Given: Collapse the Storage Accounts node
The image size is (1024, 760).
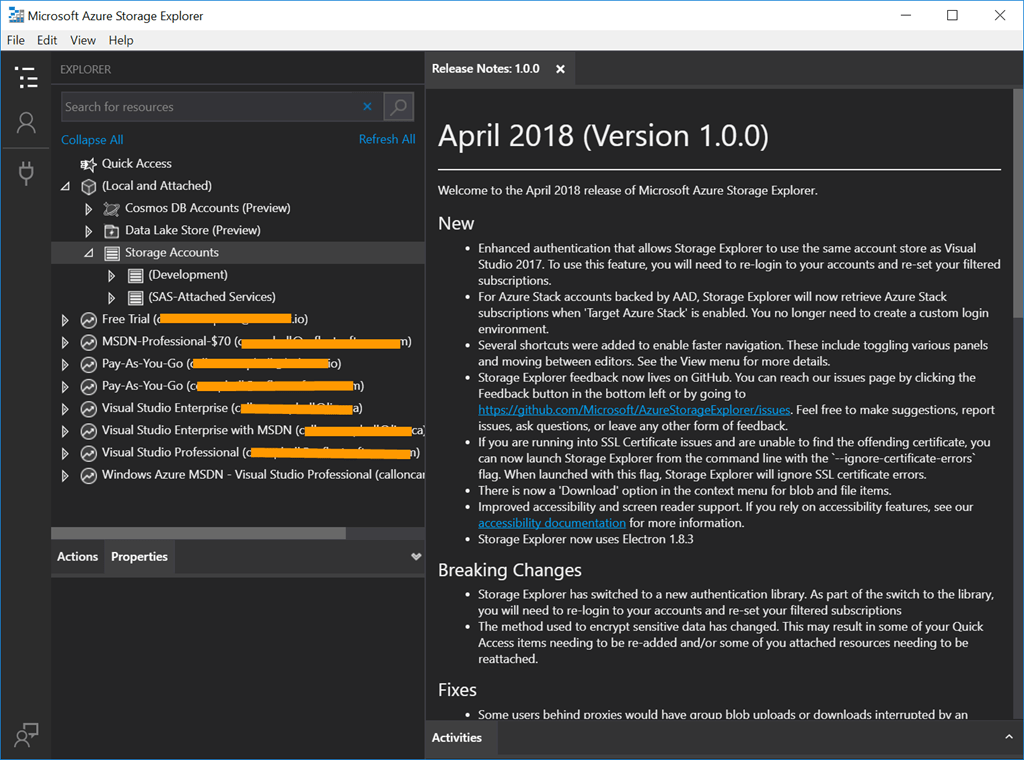Looking at the screenshot, I should pyautogui.click(x=89, y=253).
